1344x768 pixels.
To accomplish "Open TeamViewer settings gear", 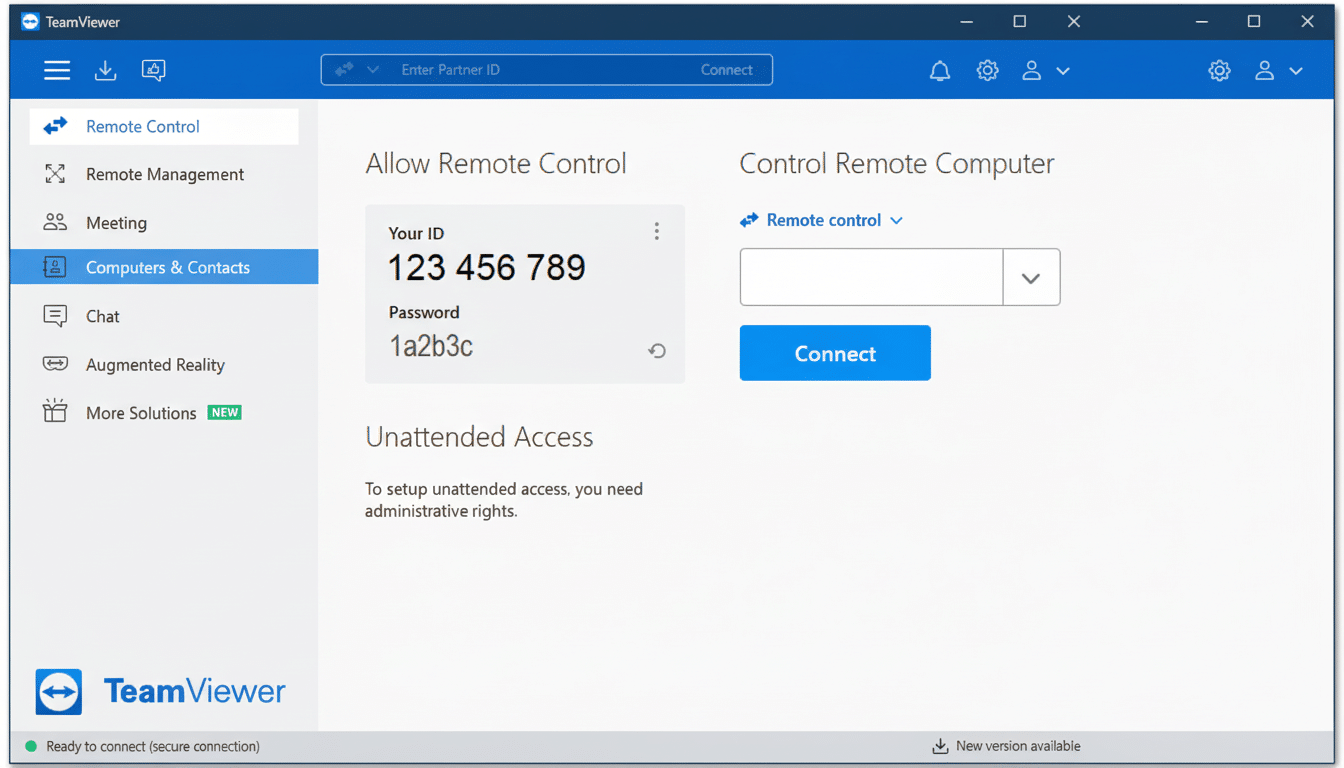I will point(987,70).
